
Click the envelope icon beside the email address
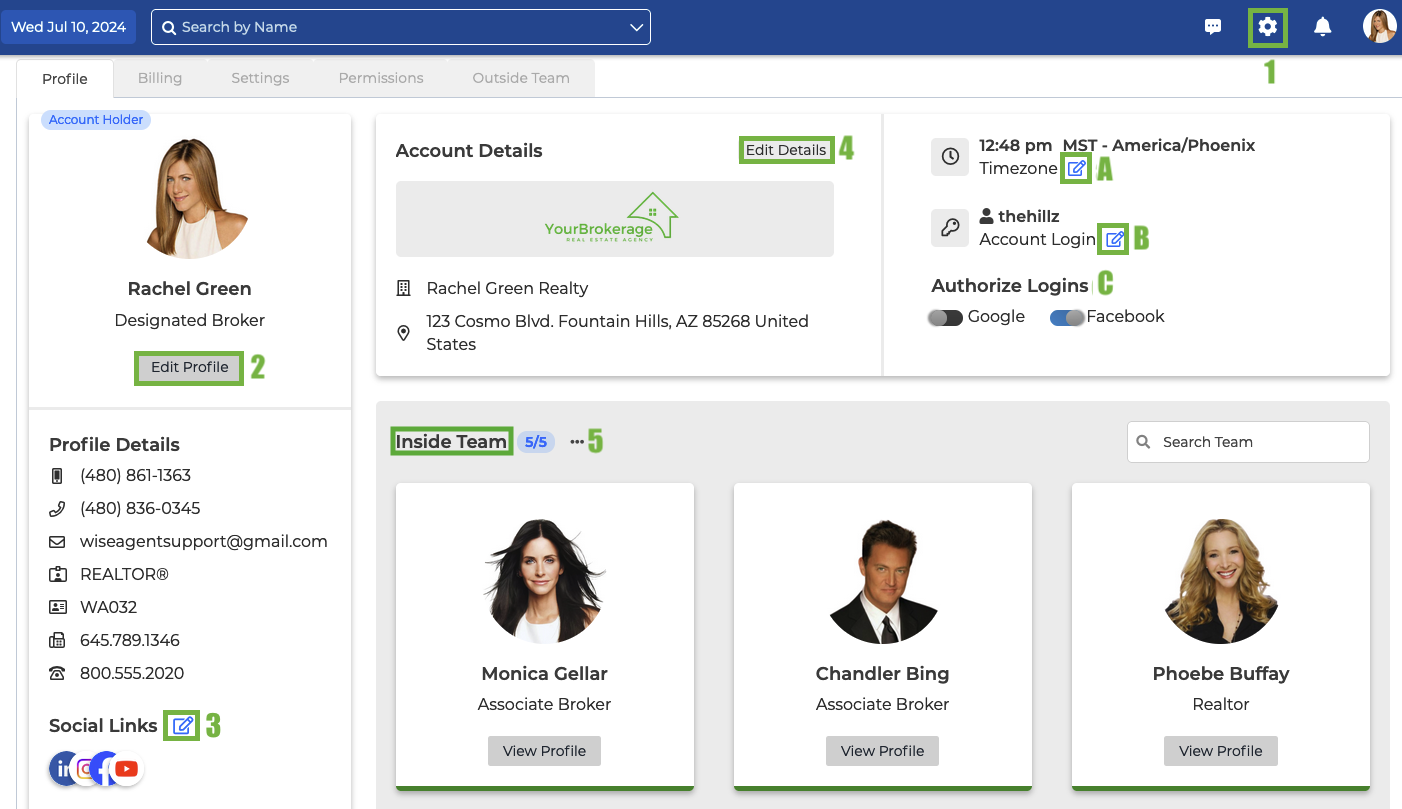pyautogui.click(x=57, y=542)
